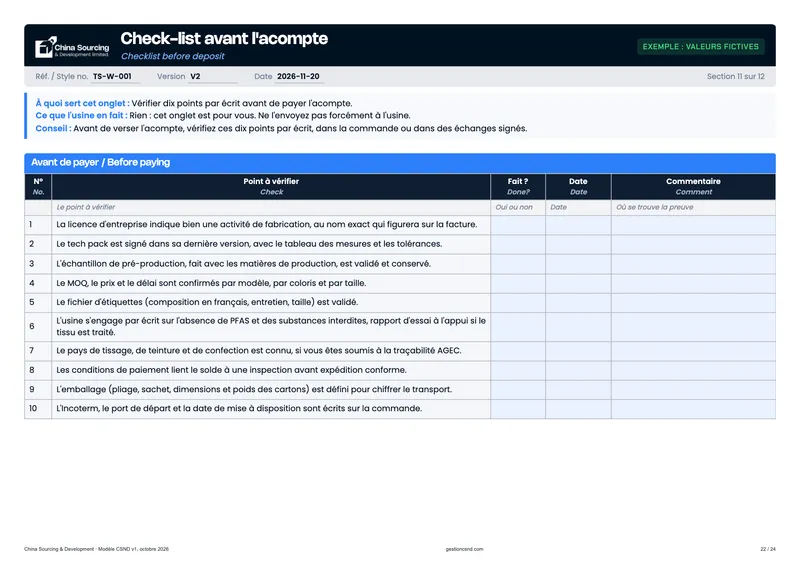Click the style number field TS-W-001
Viewport: 800px width, 565px height.
click(x=115, y=77)
